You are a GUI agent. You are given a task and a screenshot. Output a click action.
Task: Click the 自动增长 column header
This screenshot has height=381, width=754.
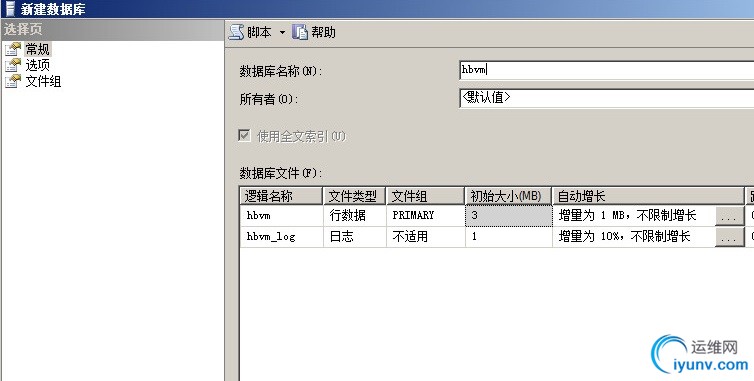pyautogui.click(x=648, y=196)
